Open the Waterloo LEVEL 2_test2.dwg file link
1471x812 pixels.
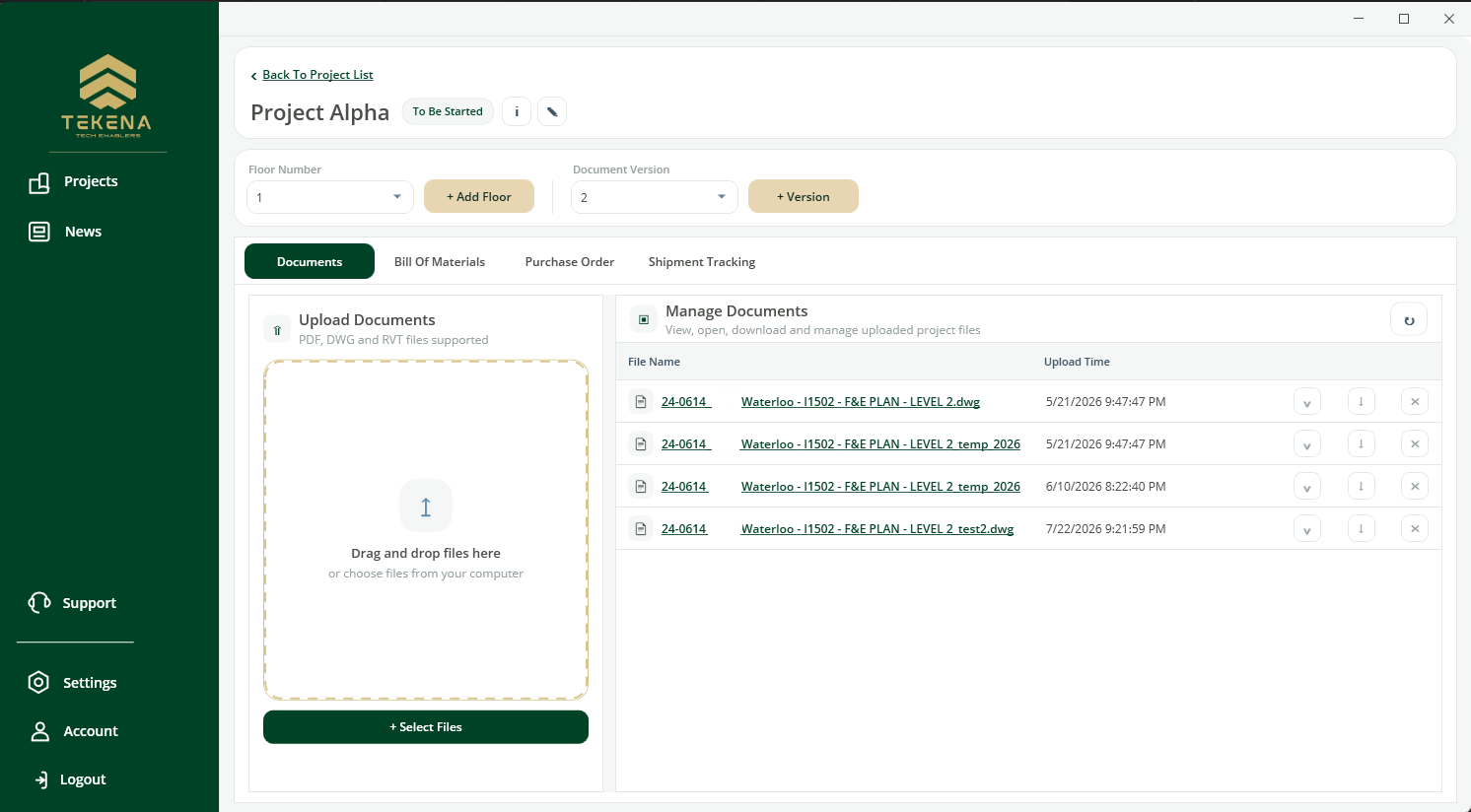[x=877, y=529]
